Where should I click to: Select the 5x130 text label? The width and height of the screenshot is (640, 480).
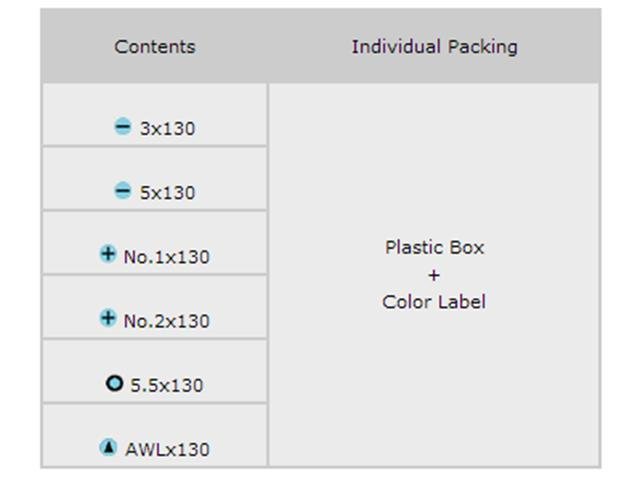click(167, 193)
